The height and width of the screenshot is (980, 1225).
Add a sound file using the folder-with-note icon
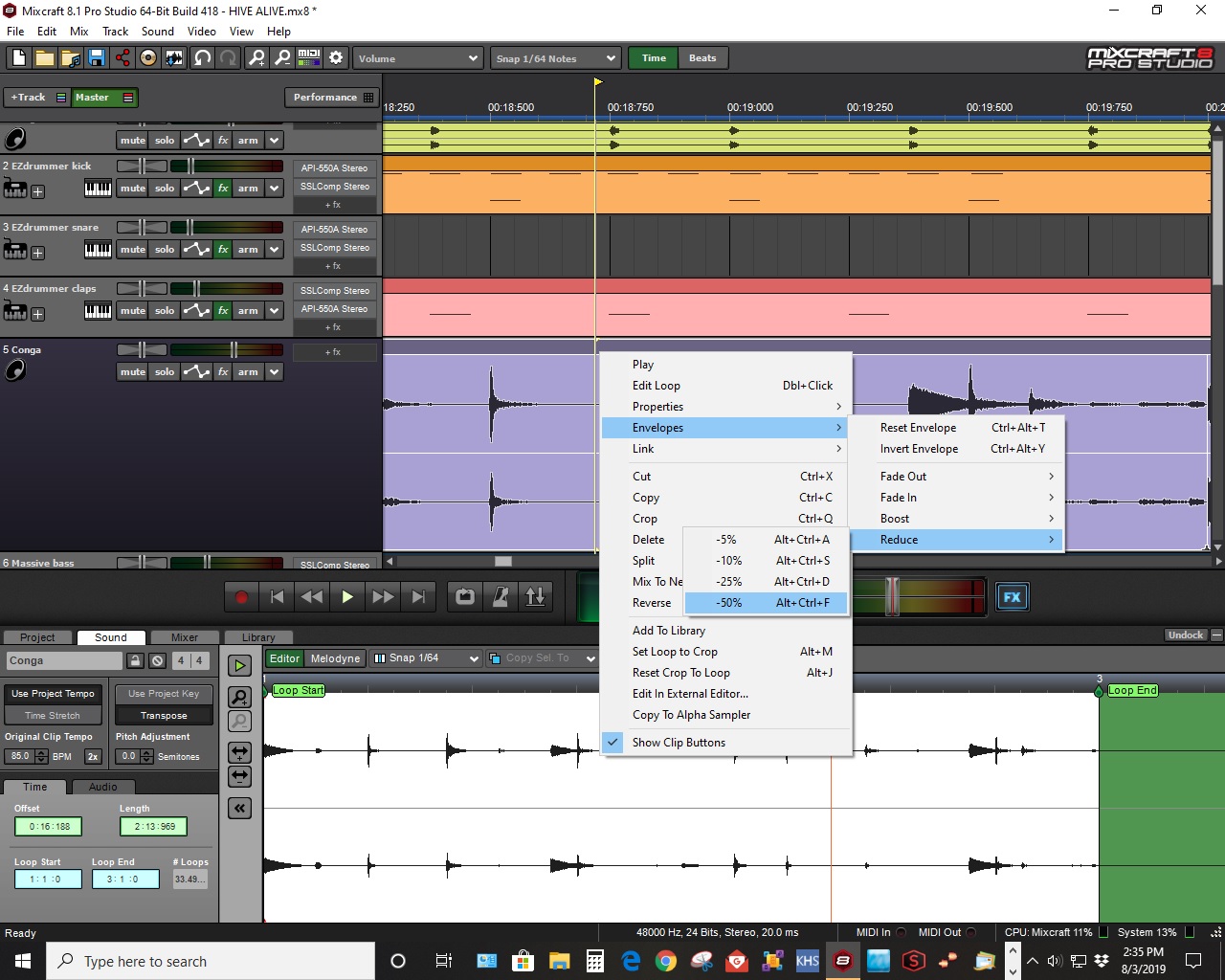(70, 58)
